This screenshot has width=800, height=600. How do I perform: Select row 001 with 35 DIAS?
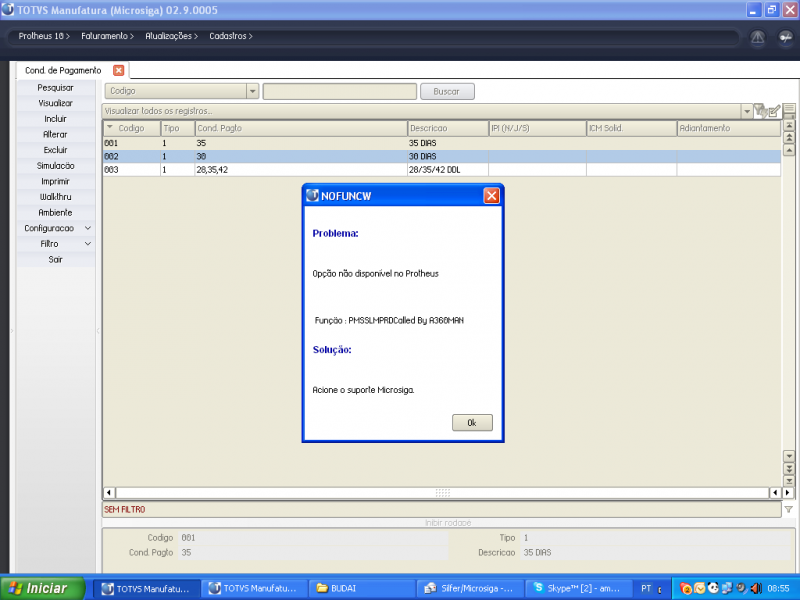[442, 143]
